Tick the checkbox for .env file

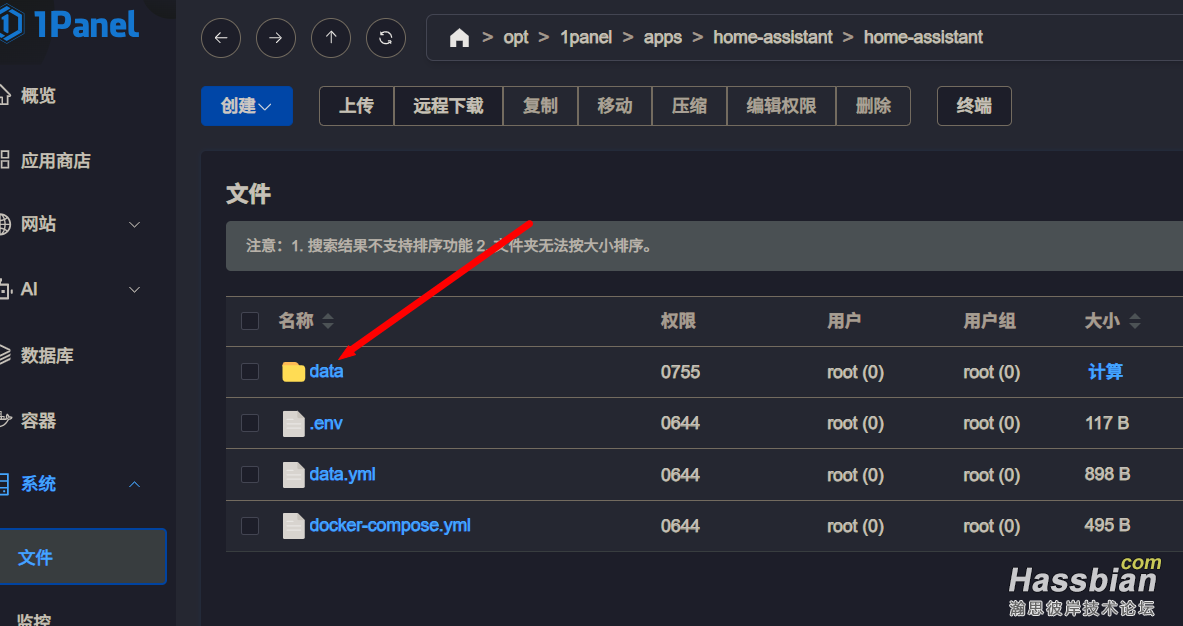click(x=250, y=423)
